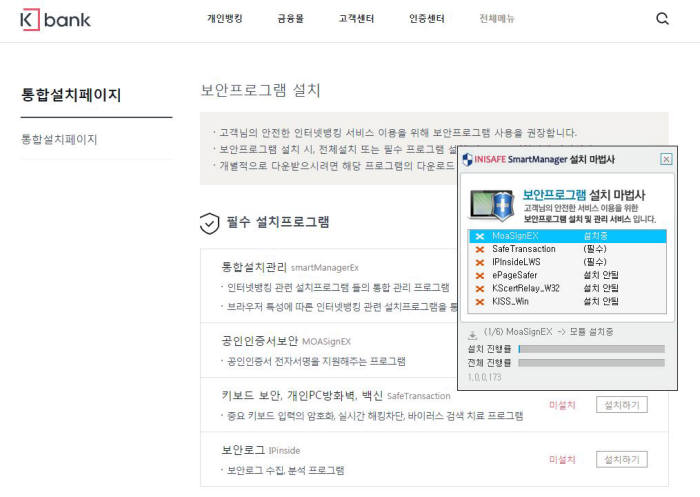Select the ePageSafer row in installer list
Viewport: 700px width, 497px height.
point(567,275)
